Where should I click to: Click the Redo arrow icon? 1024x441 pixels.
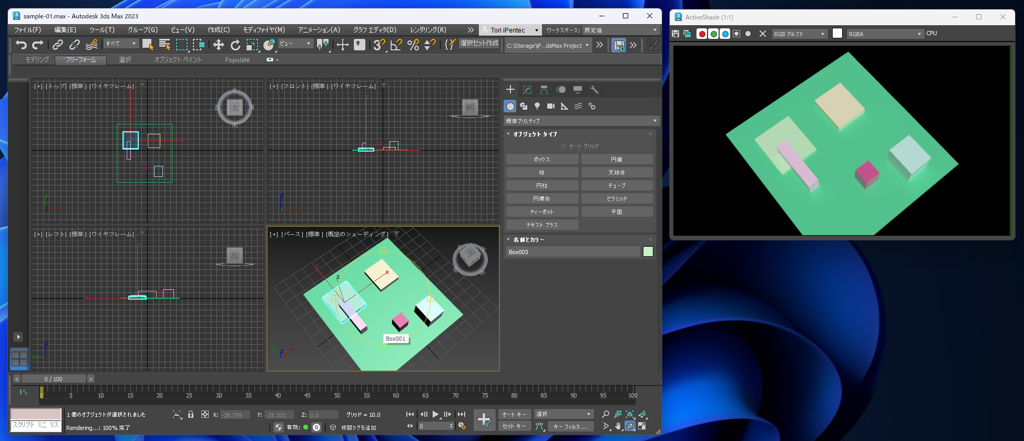[37, 44]
